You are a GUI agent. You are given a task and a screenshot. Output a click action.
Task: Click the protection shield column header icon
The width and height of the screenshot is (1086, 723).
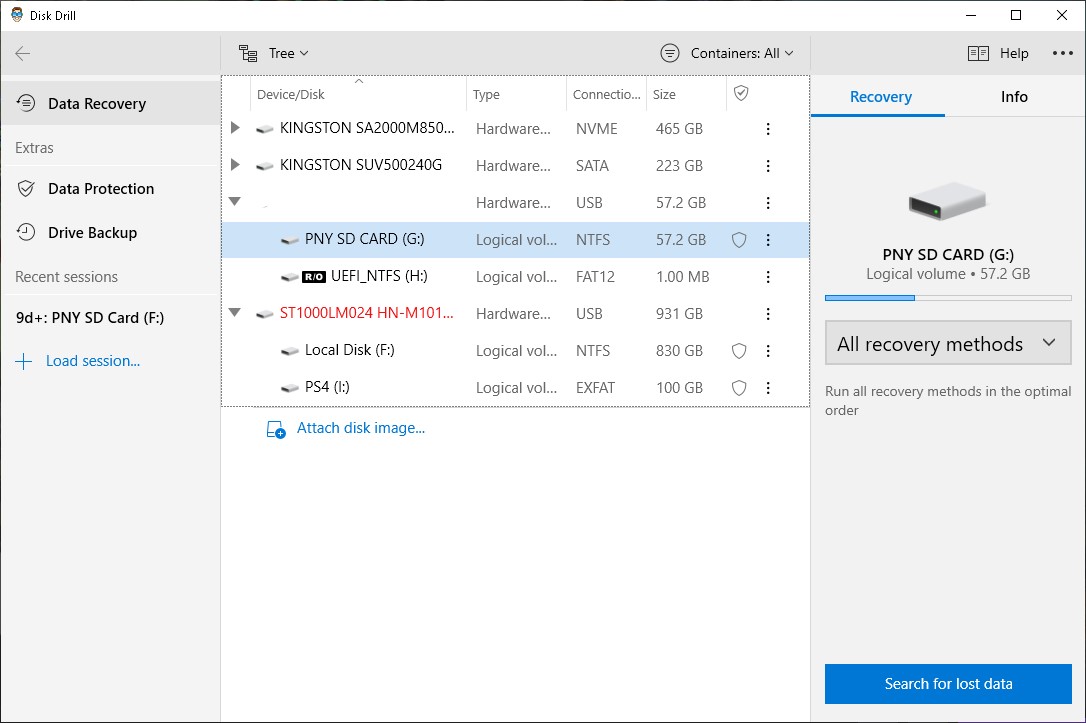click(741, 93)
